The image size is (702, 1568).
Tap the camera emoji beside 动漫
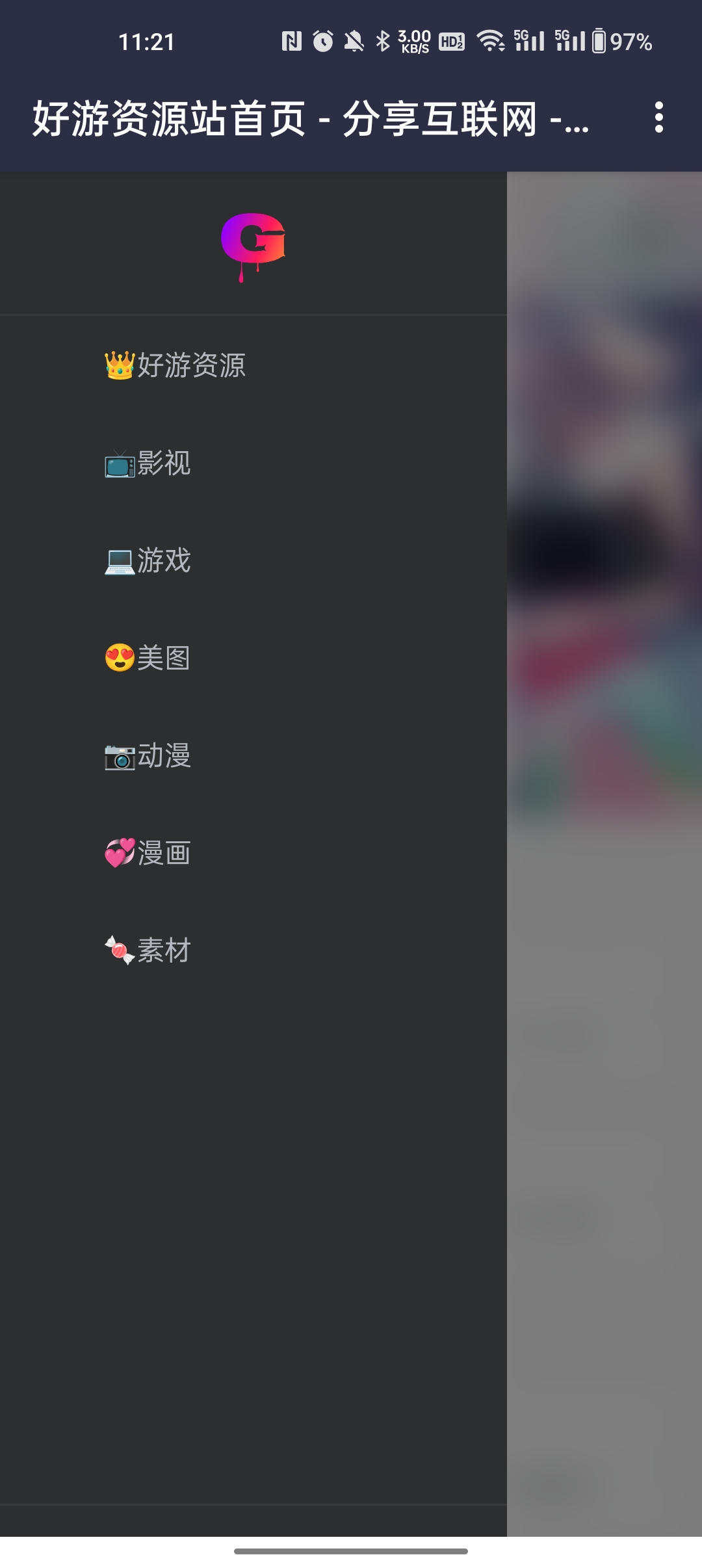click(x=120, y=756)
